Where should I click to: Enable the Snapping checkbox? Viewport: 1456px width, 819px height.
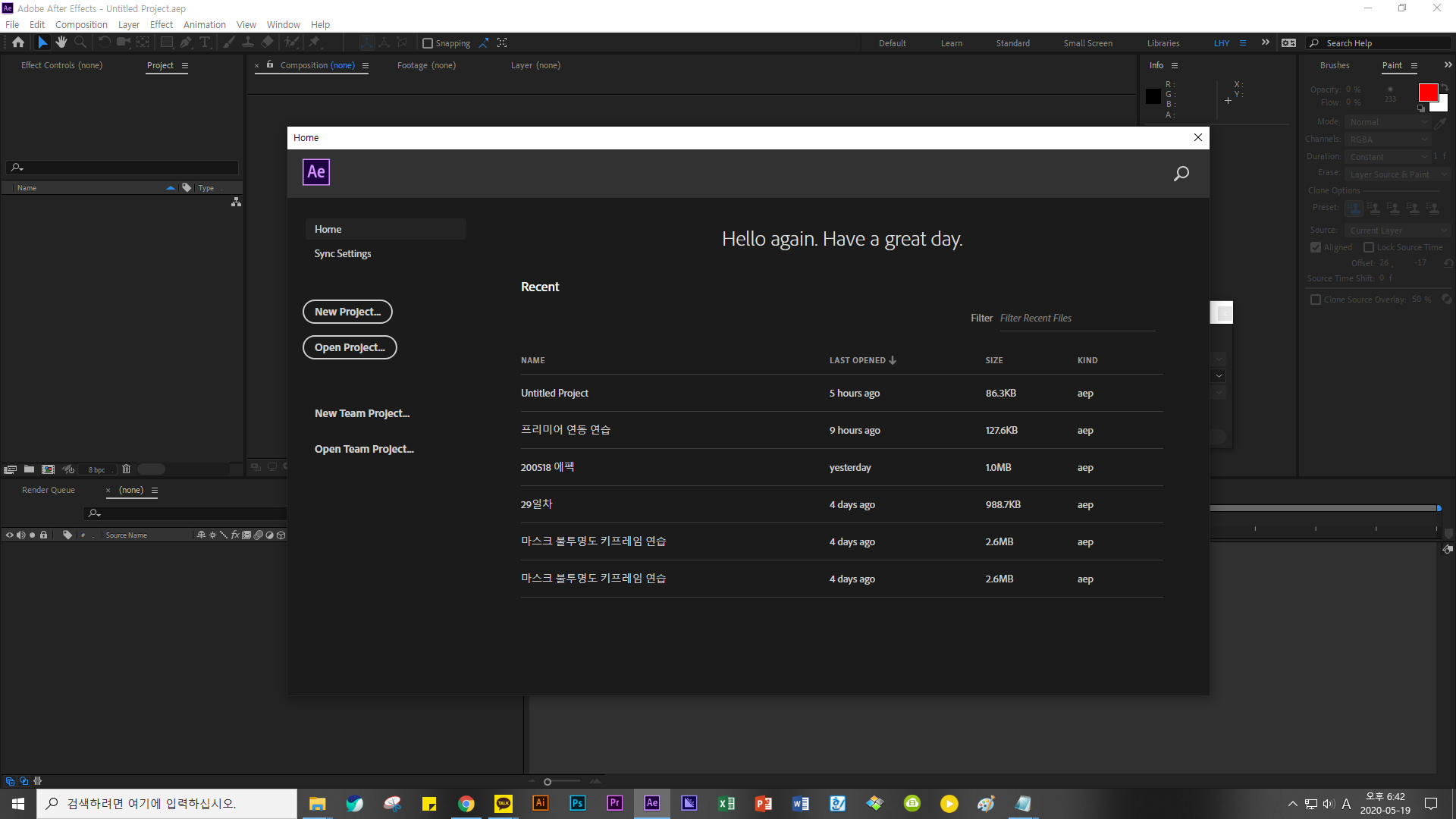click(428, 43)
